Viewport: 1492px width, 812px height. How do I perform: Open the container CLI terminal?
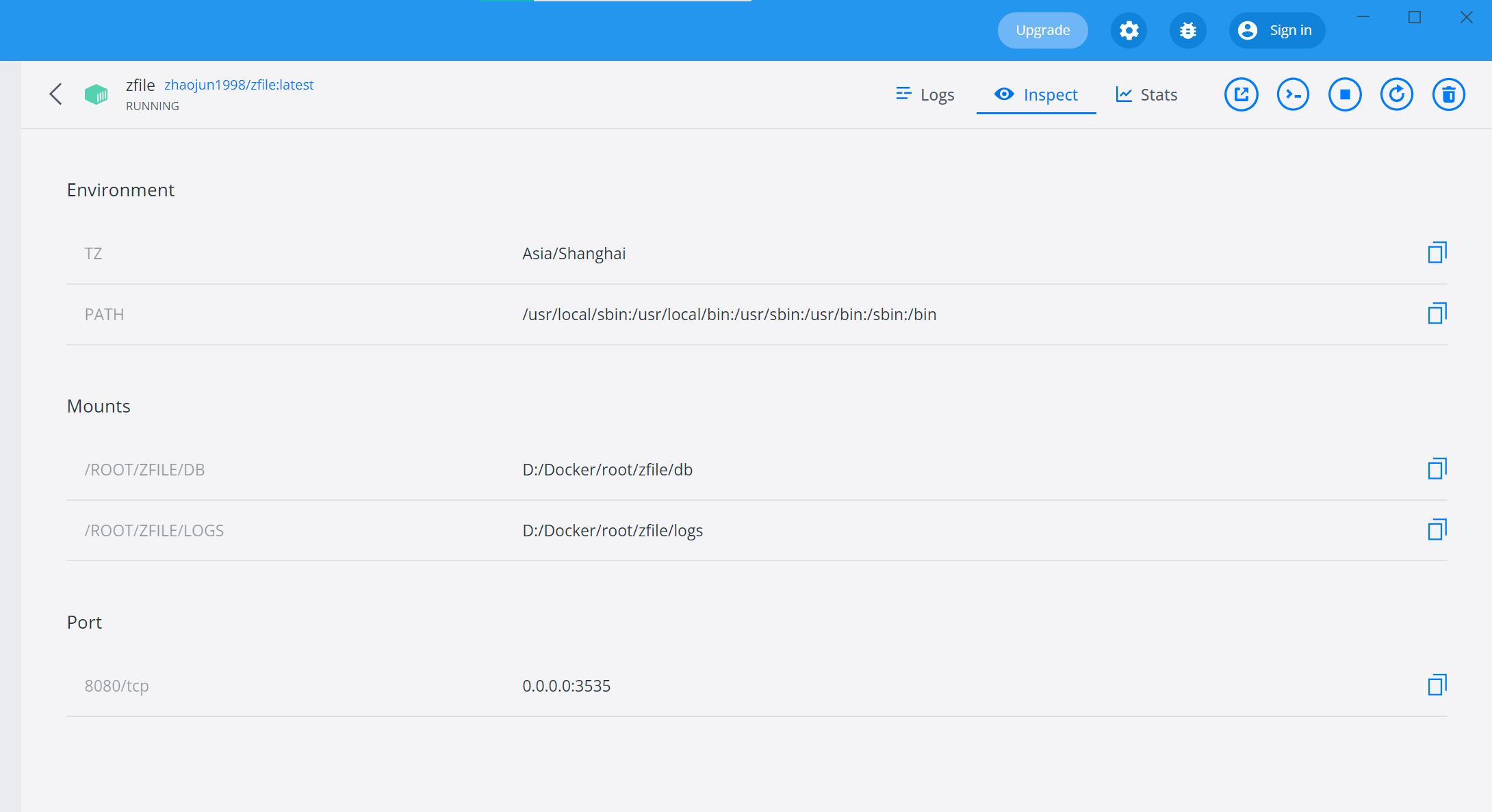(x=1293, y=94)
